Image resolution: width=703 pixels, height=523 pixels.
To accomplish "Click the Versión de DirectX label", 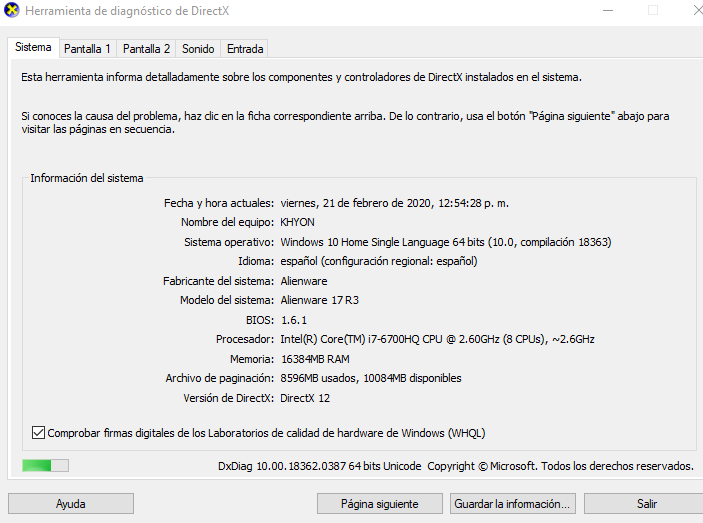I will pyautogui.click(x=228, y=398).
